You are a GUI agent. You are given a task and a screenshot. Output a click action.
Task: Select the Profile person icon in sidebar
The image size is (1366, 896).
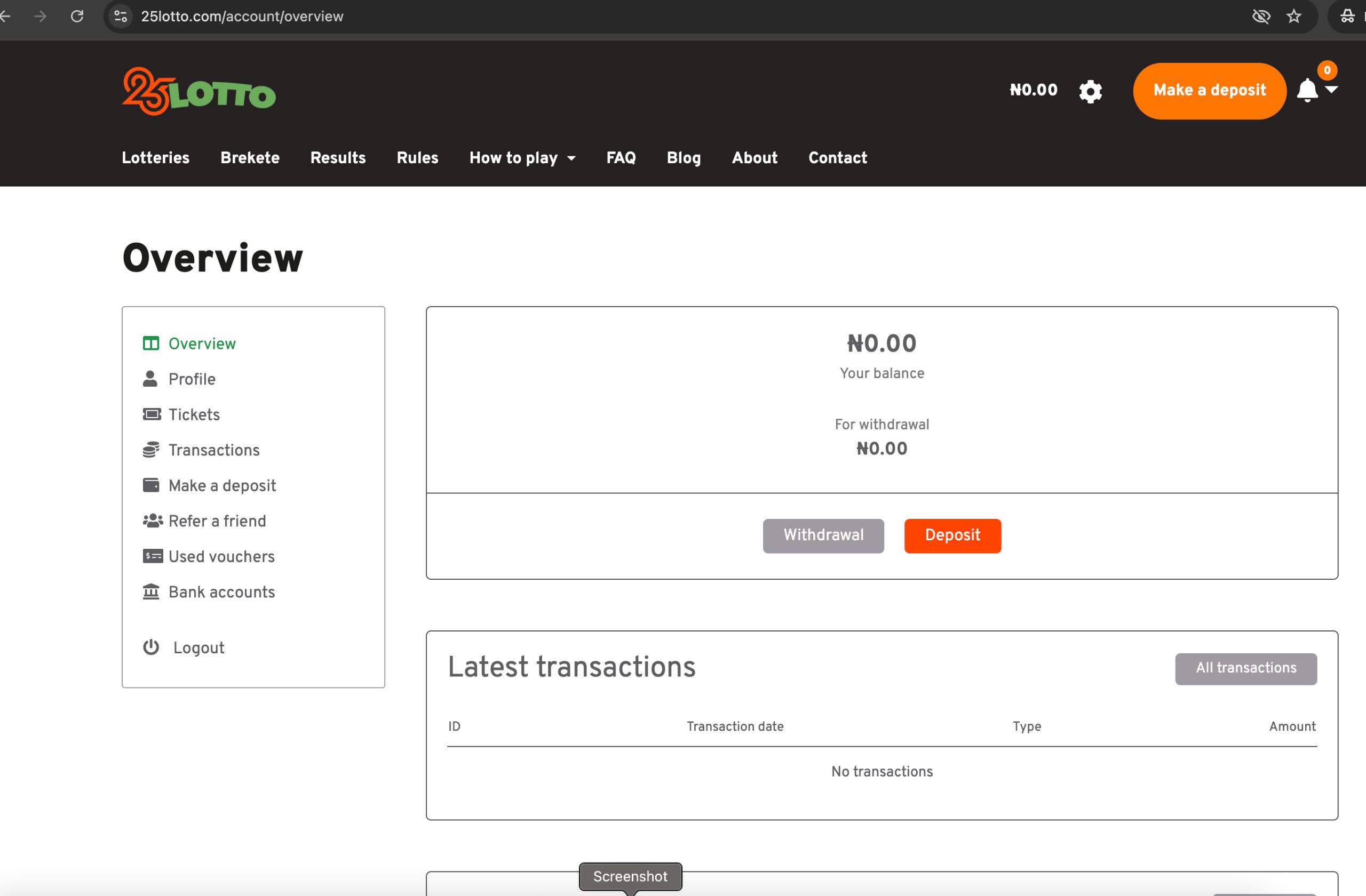point(150,379)
